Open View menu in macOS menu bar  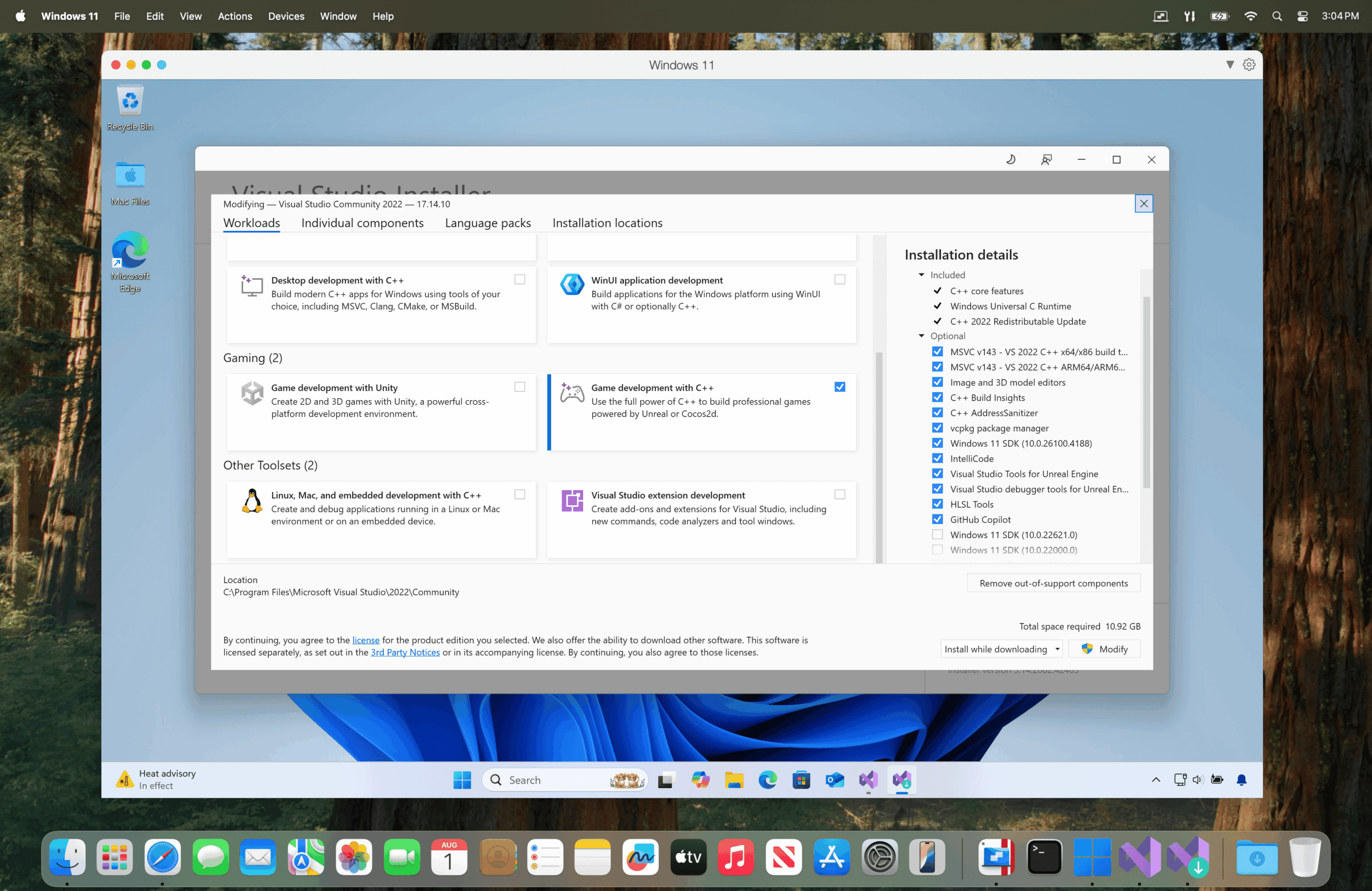190,16
